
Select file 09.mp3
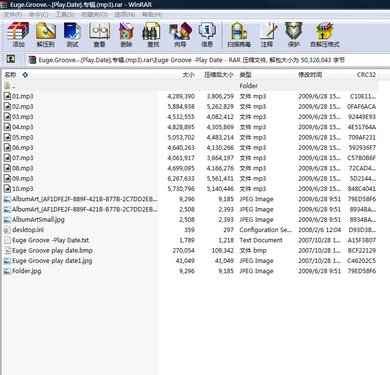(23, 179)
